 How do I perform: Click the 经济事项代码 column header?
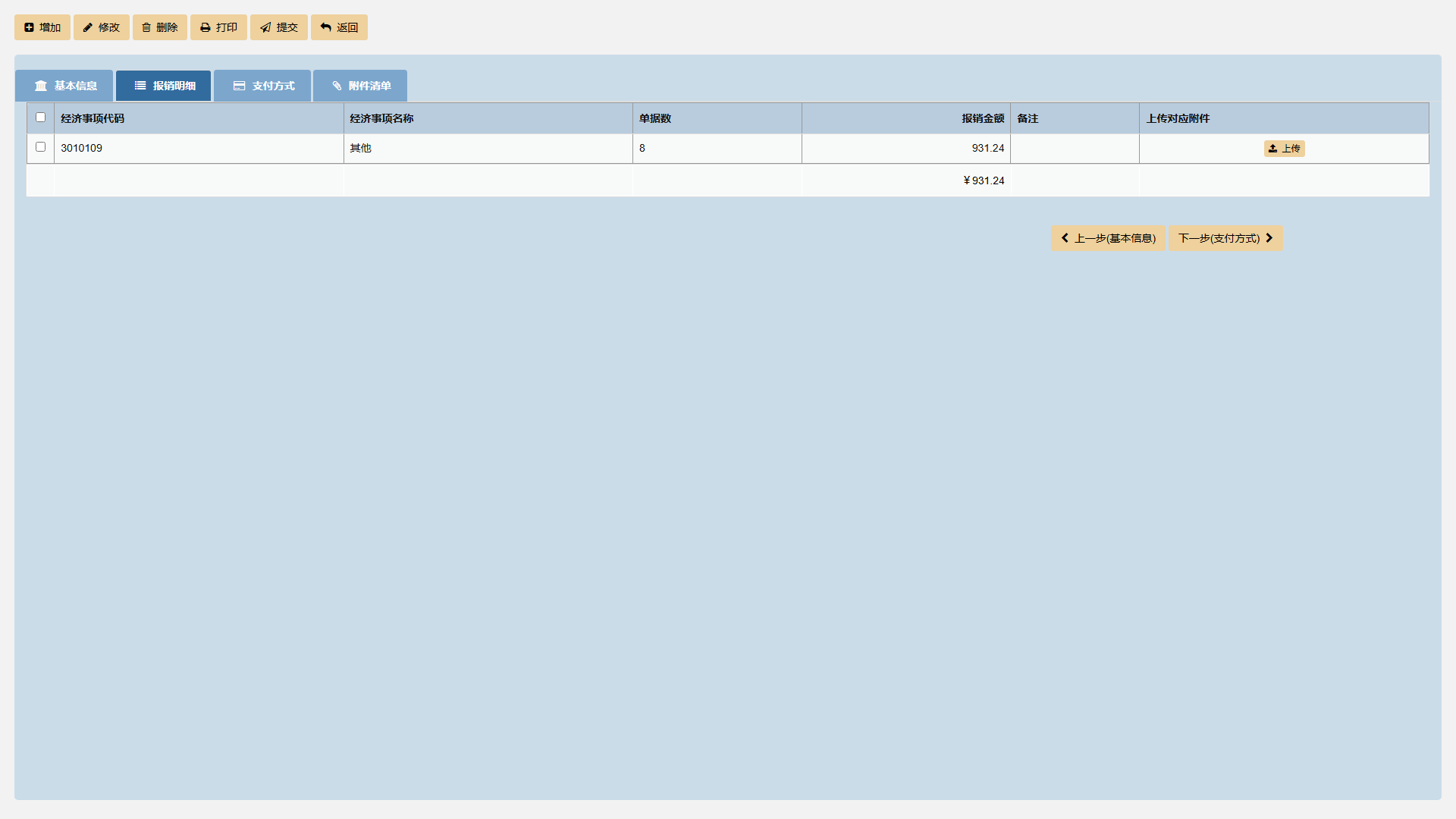point(199,118)
